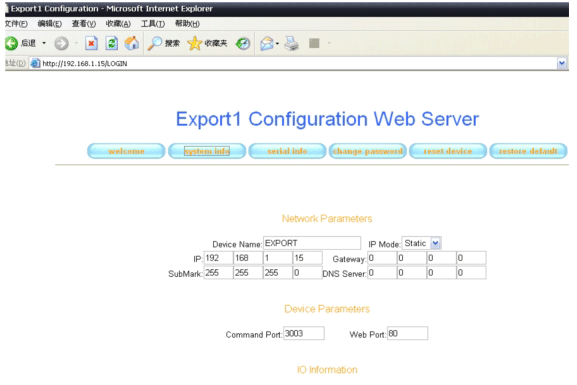Image resolution: width=577 pixels, height=385 pixels.
Task: Click the change password button
Action: [x=368, y=151]
